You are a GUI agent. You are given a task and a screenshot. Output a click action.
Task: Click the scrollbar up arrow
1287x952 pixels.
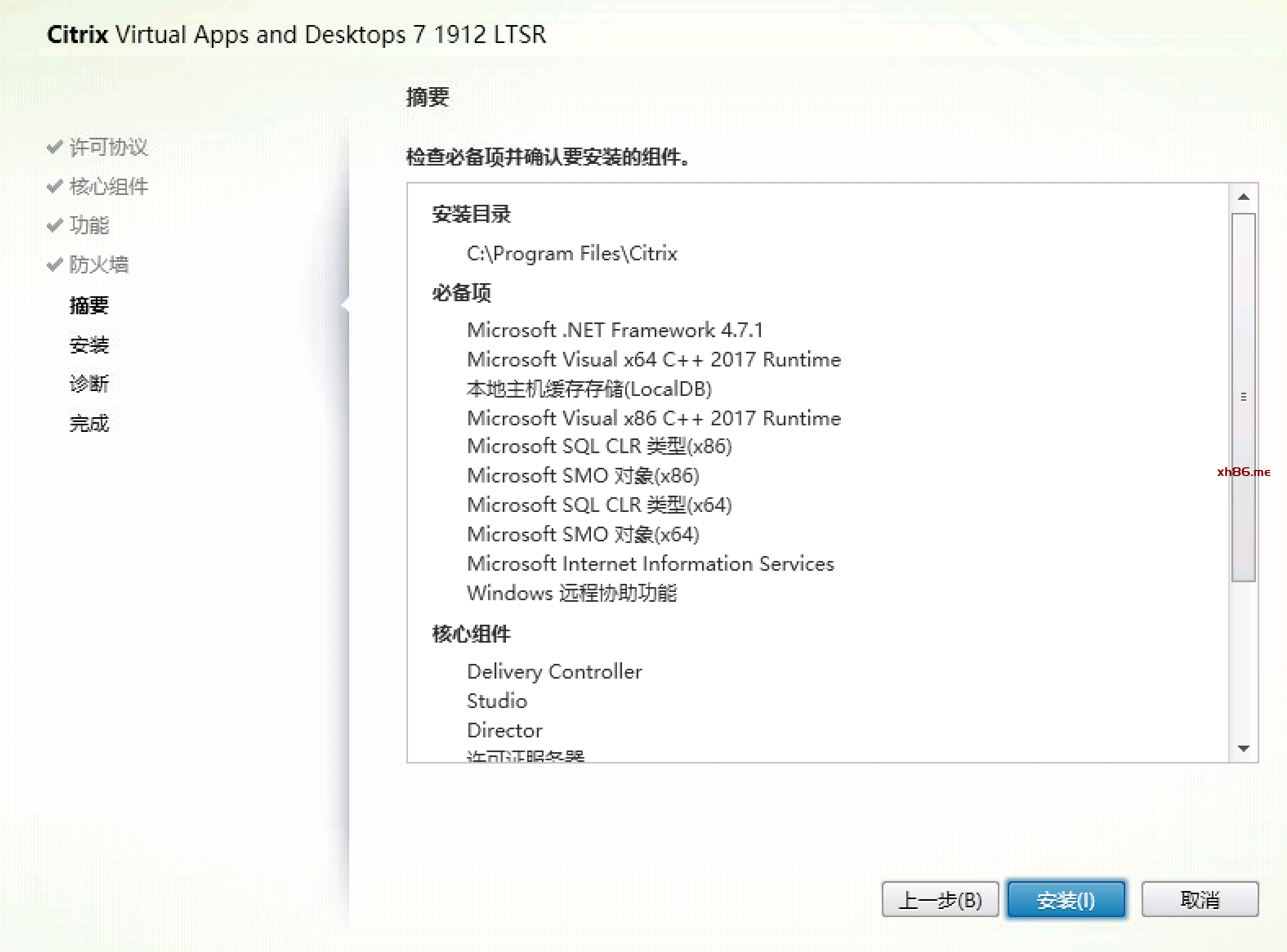[x=1243, y=197]
